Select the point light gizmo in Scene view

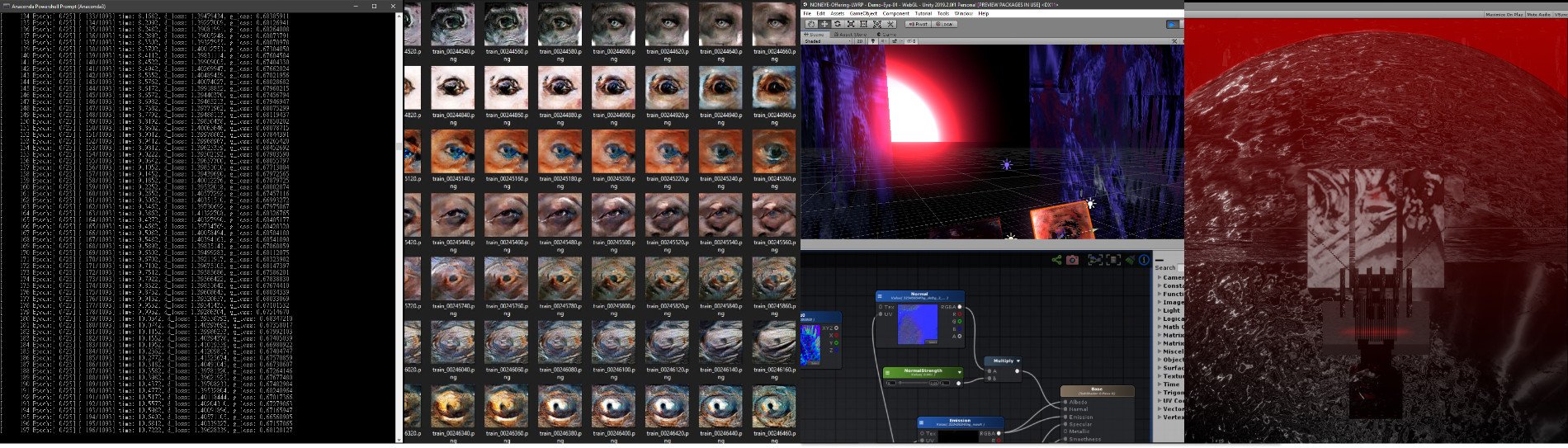tap(1006, 165)
